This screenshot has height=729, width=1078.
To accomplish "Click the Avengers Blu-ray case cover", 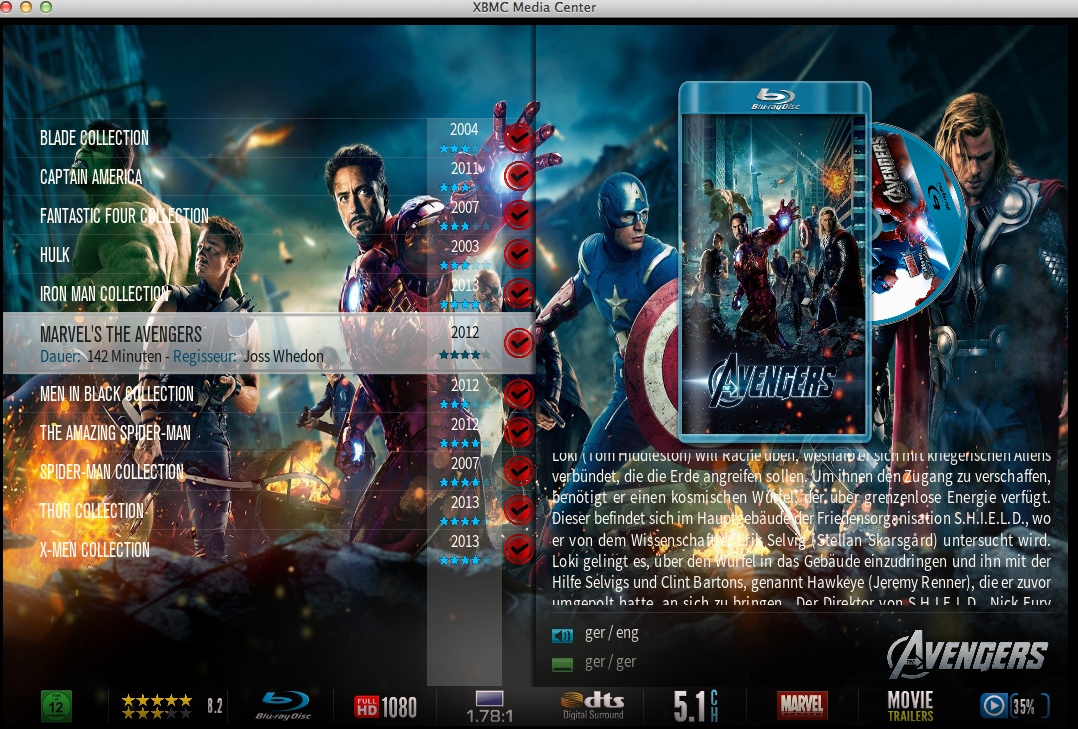I will point(775,261).
